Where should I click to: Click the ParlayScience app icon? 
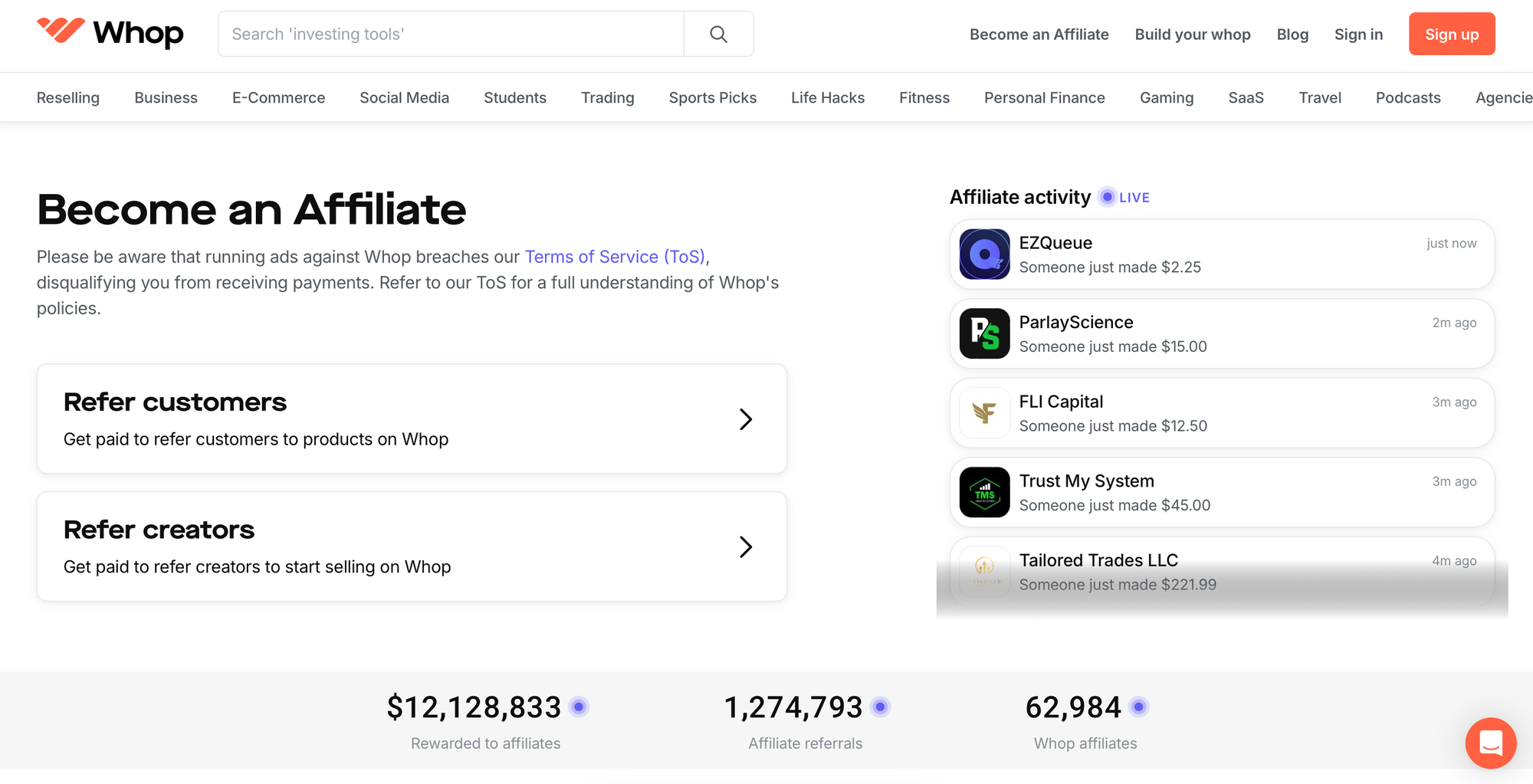point(984,333)
